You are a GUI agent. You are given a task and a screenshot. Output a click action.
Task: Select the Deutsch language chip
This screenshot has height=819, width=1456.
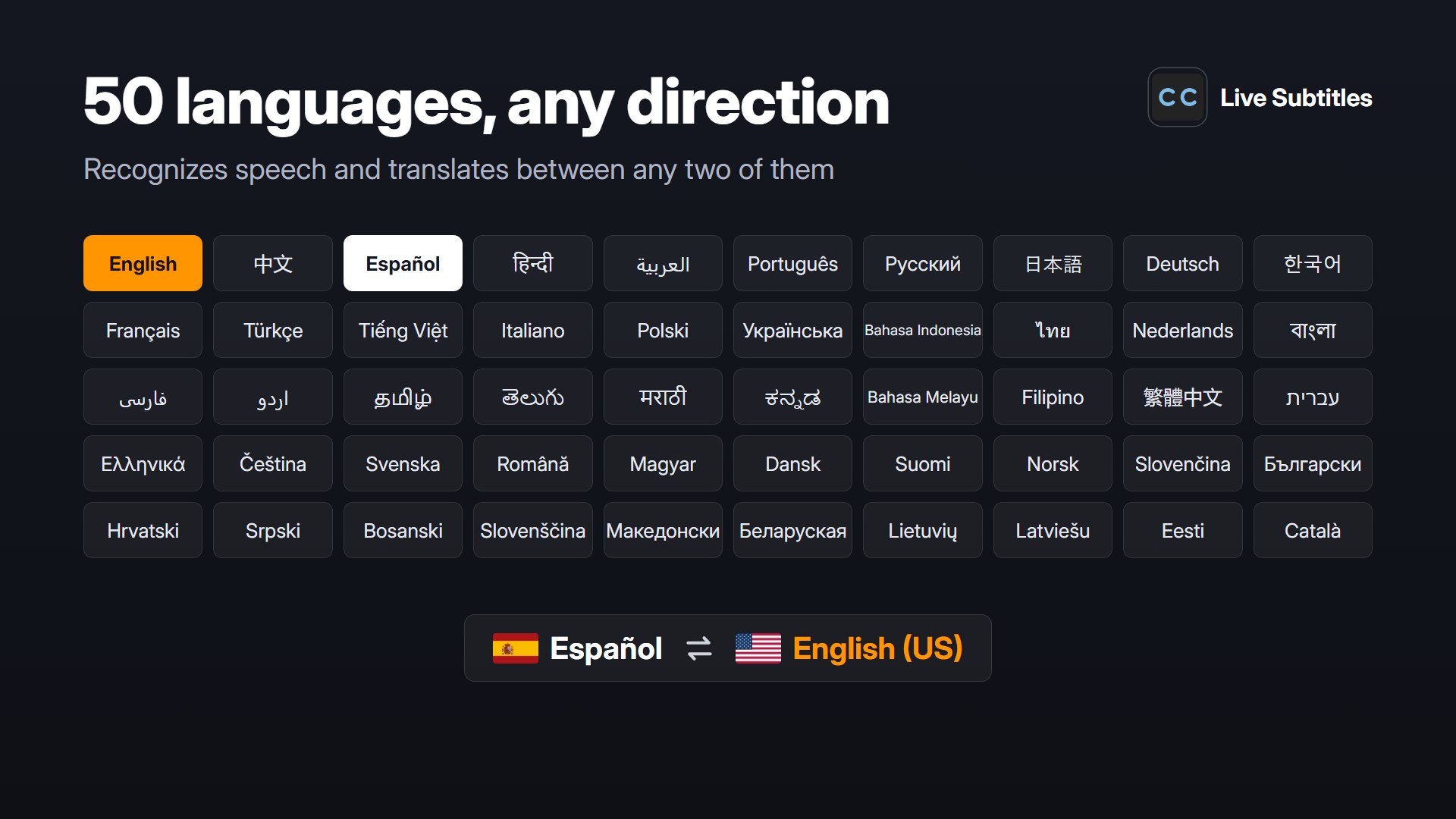pyautogui.click(x=1183, y=263)
